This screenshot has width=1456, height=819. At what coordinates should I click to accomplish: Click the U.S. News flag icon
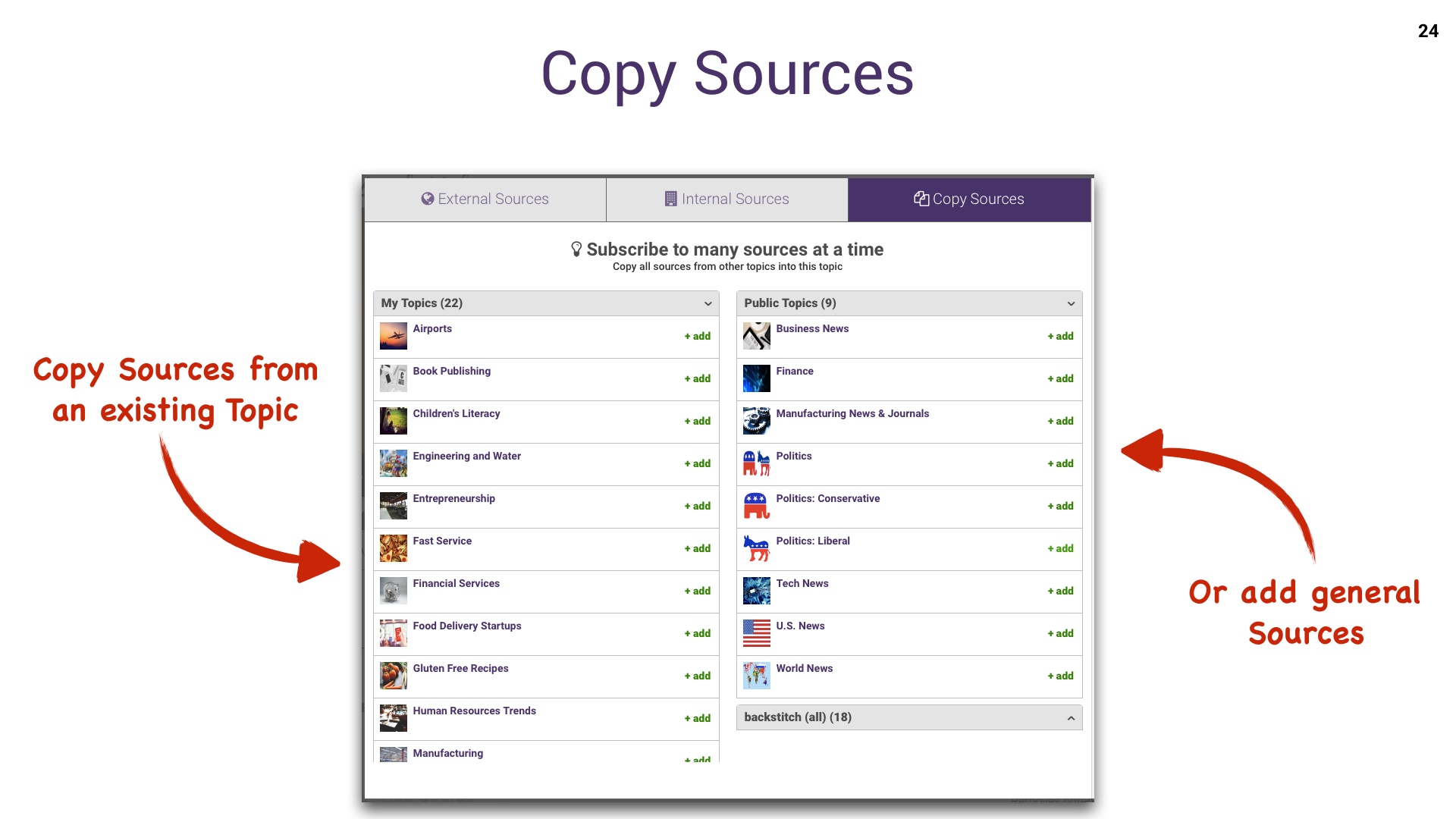756,633
